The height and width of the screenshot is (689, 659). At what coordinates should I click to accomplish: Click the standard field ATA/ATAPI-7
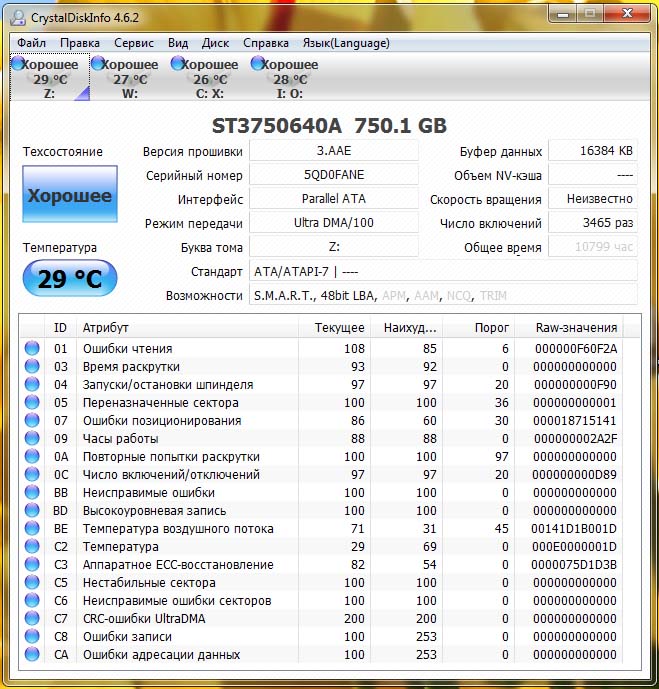click(x=443, y=271)
